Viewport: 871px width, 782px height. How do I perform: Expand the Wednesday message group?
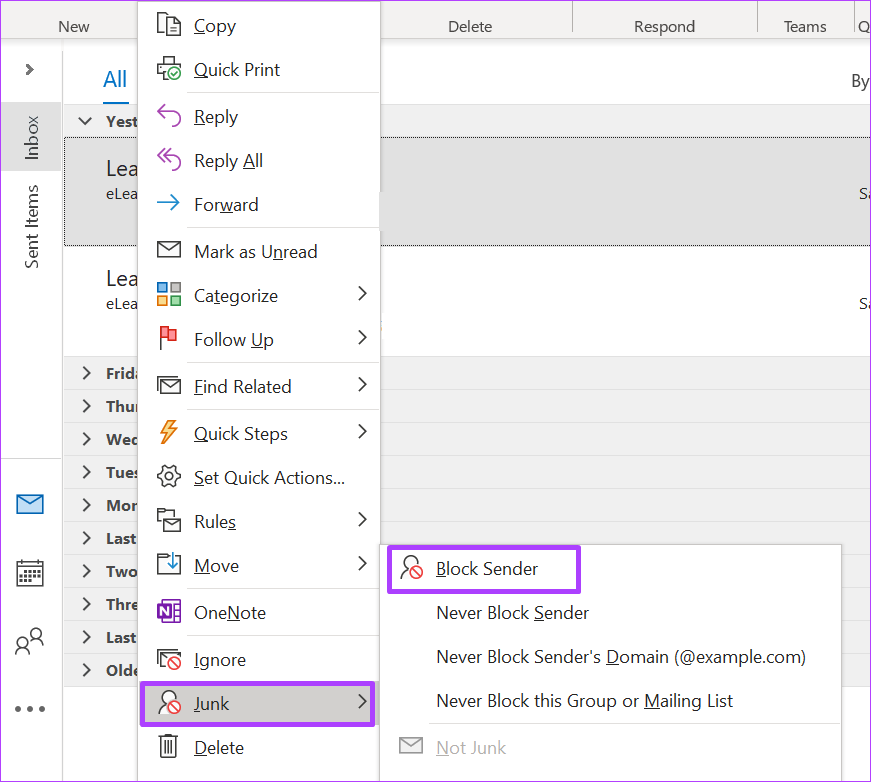pos(86,439)
